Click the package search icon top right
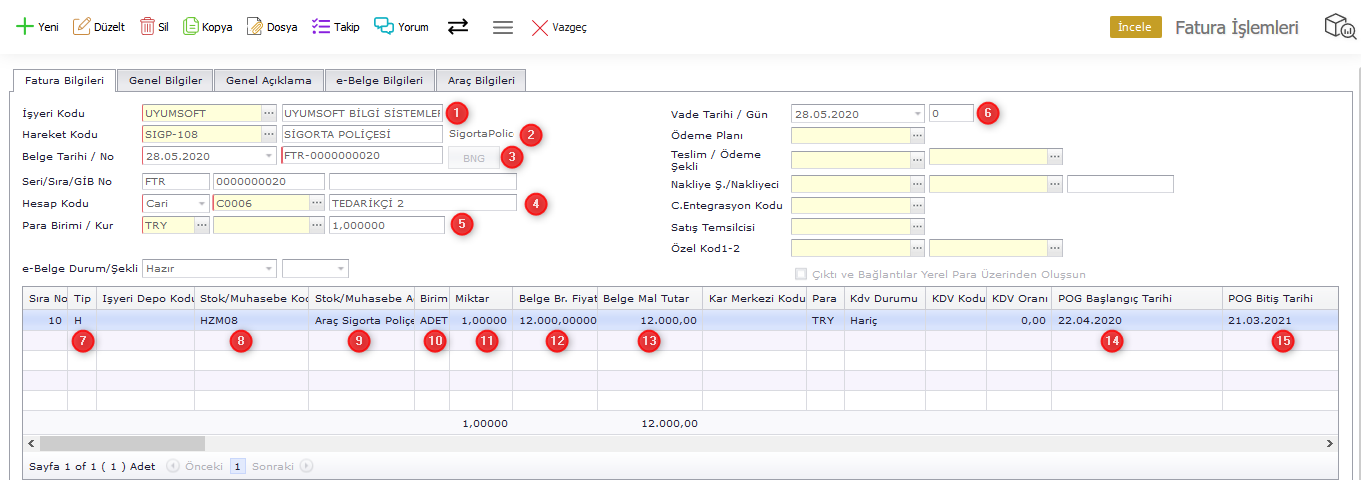 click(x=1339, y=27)
